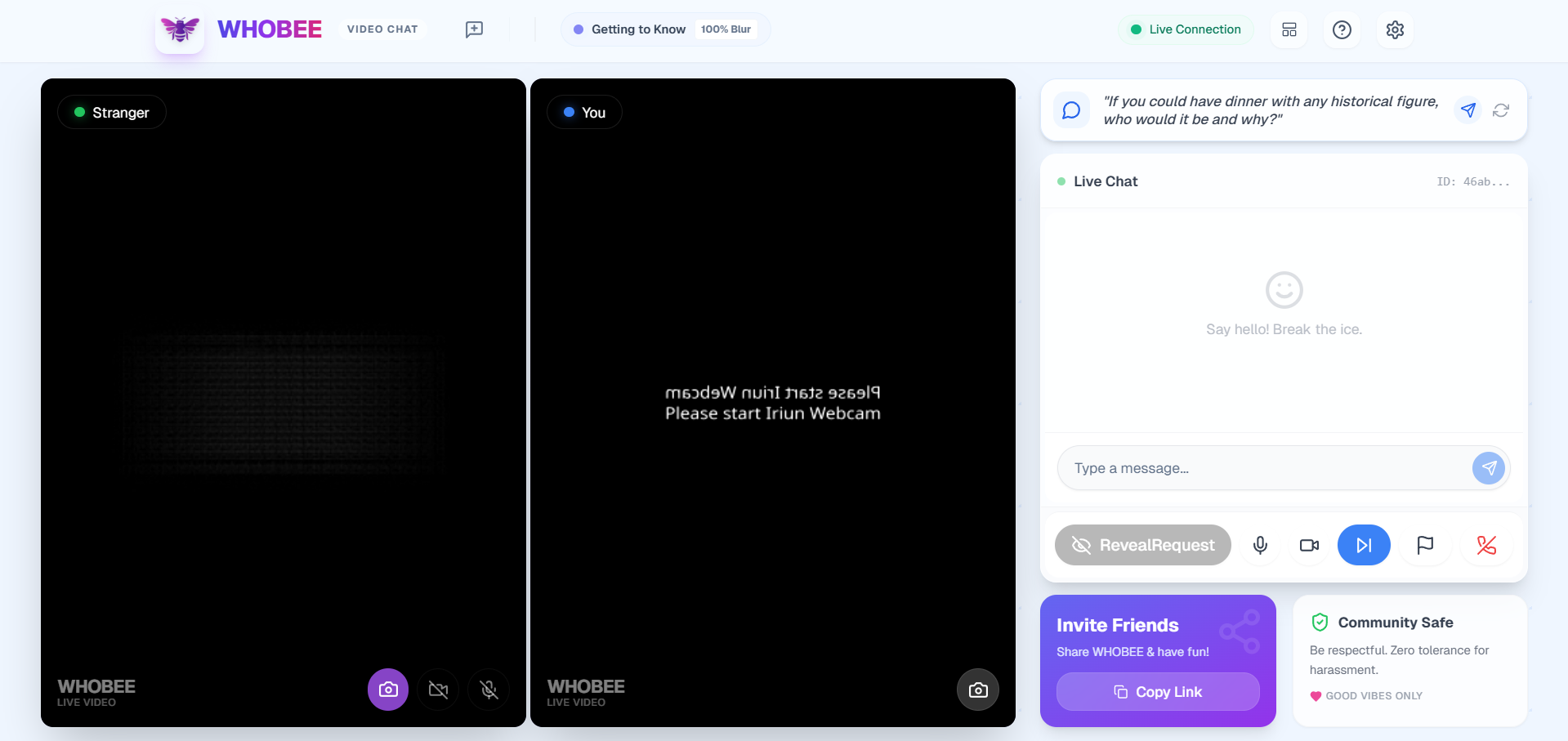Open the help question mark icon
This screenshot has width=1568, height=741.
pyautogui.click(x=1342, y=29)
